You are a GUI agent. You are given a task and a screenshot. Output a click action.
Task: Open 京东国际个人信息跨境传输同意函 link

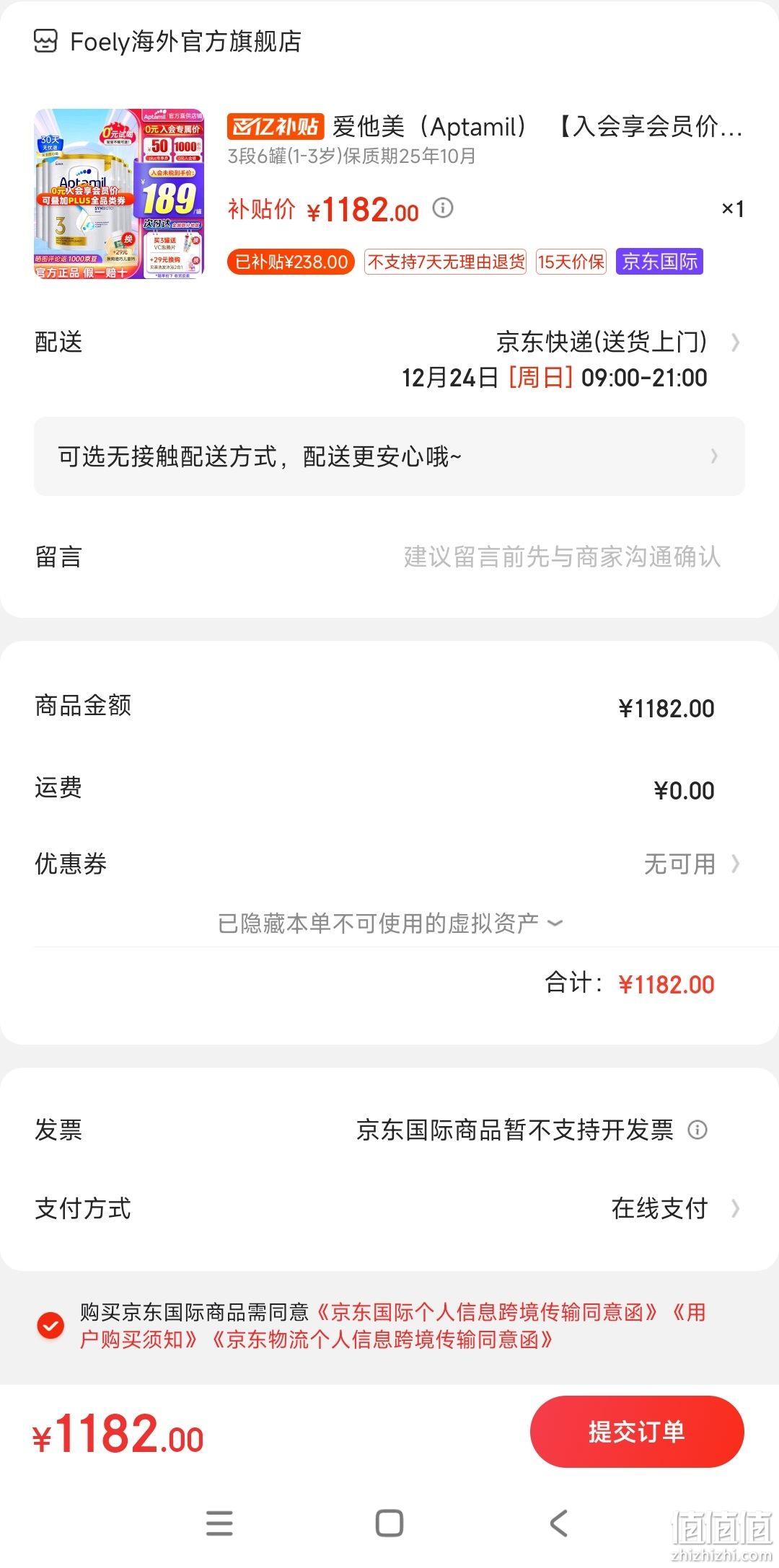click(x=487, y=1312)
